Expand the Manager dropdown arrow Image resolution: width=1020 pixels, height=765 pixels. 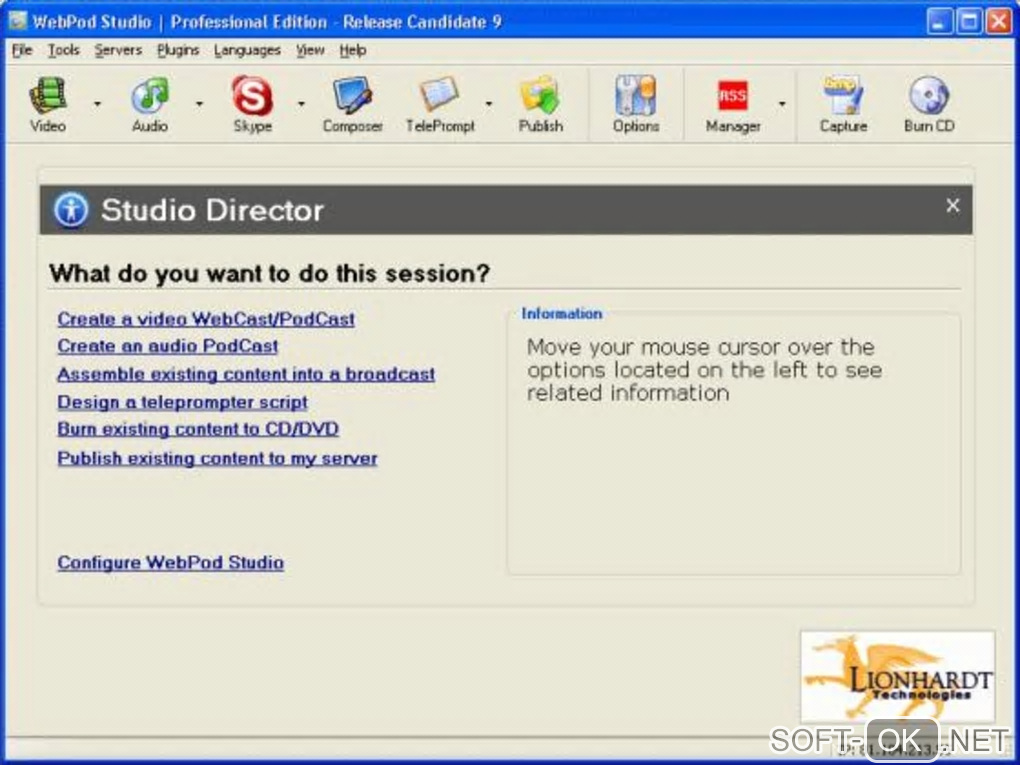pyautogui.click(x=782, y=104)
